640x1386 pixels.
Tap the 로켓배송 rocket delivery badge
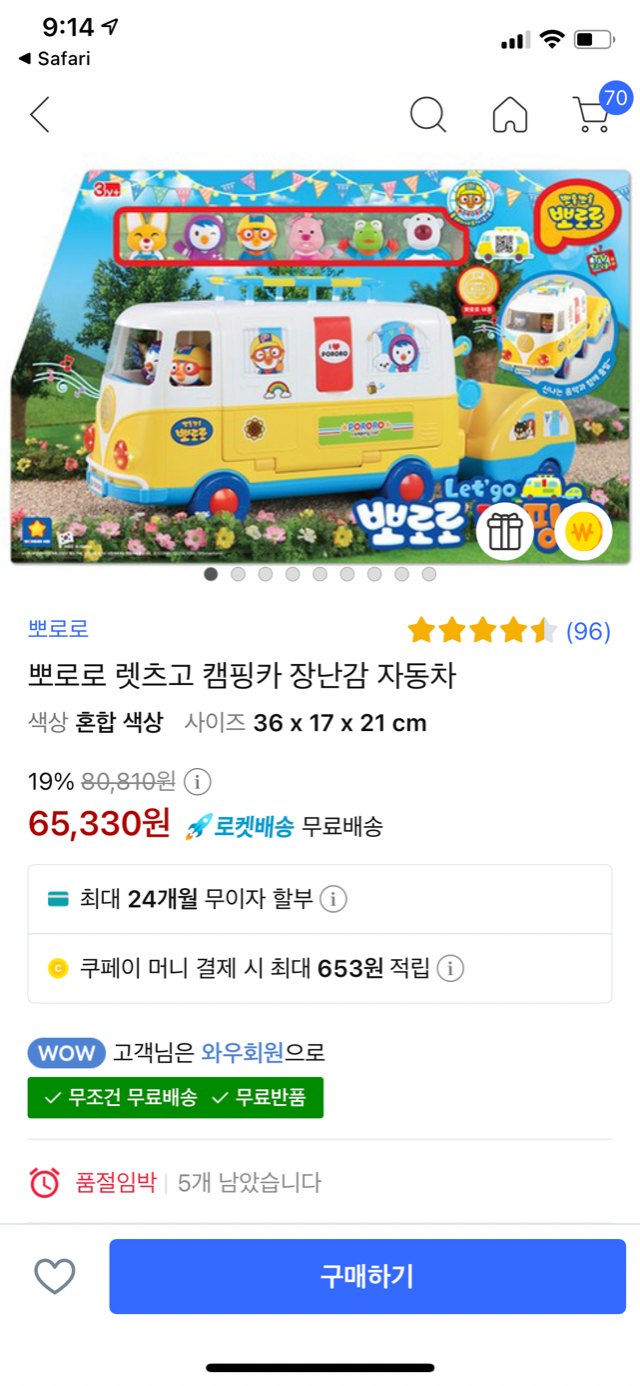pos(240,826)
